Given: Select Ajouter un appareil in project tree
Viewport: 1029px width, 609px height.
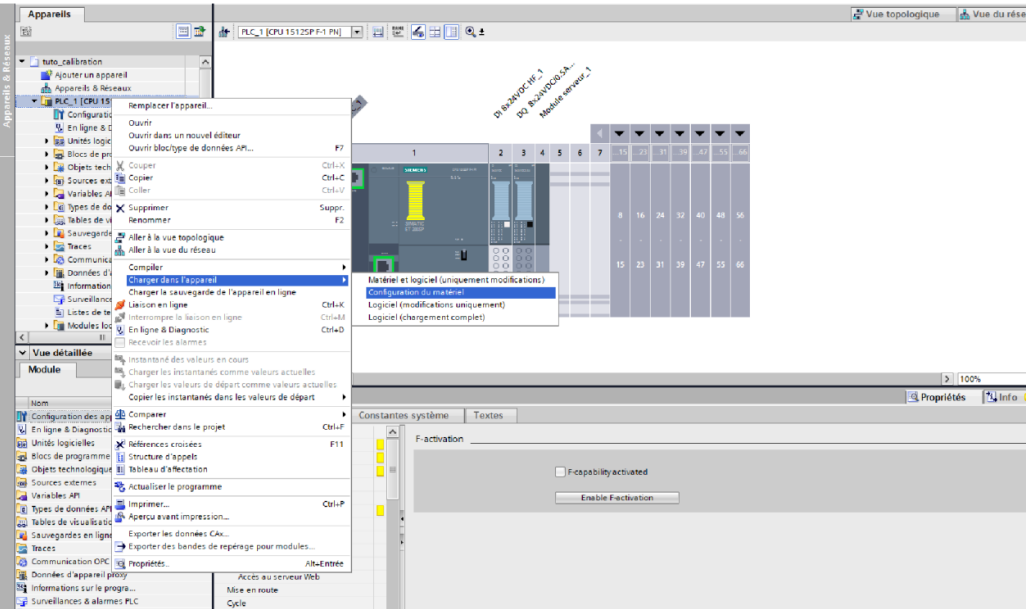Looking at the screenshot, I should 91,75.
